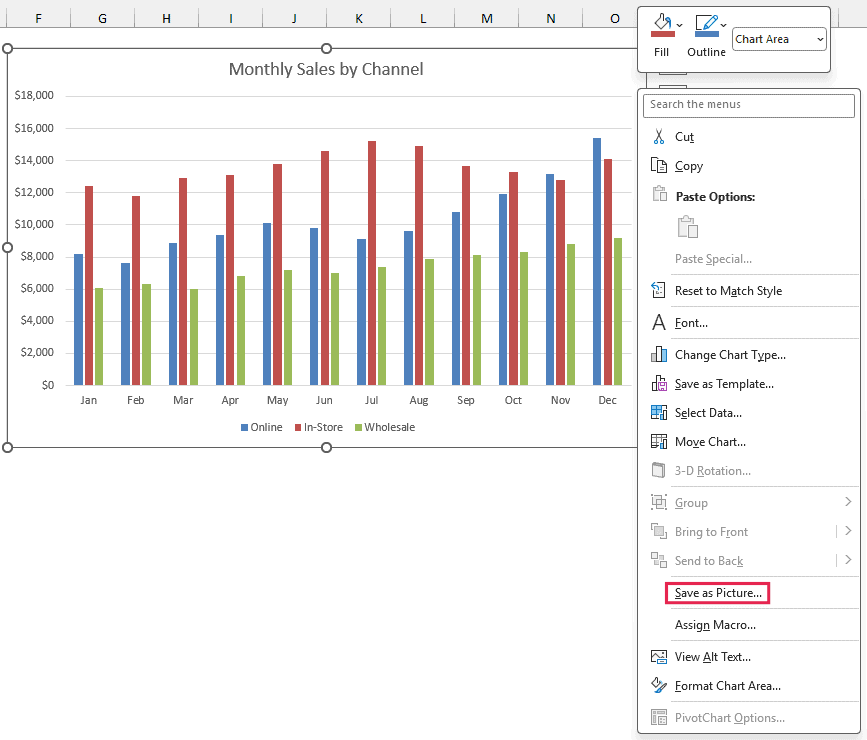Open View Alt Text
Image resolution: width=867 pixels, height=740 pixels.
(713, 657)
